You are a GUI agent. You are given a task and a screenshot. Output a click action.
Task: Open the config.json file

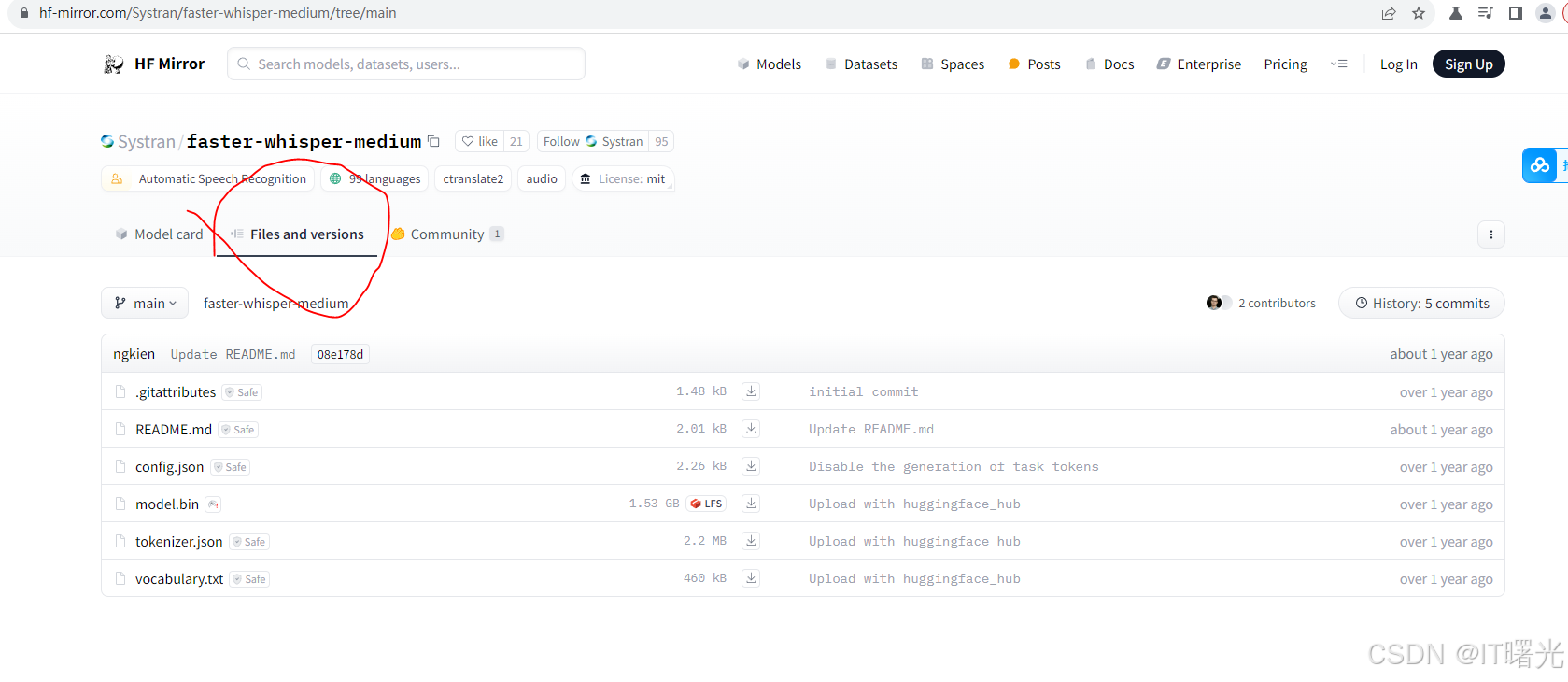pos(169,466)
